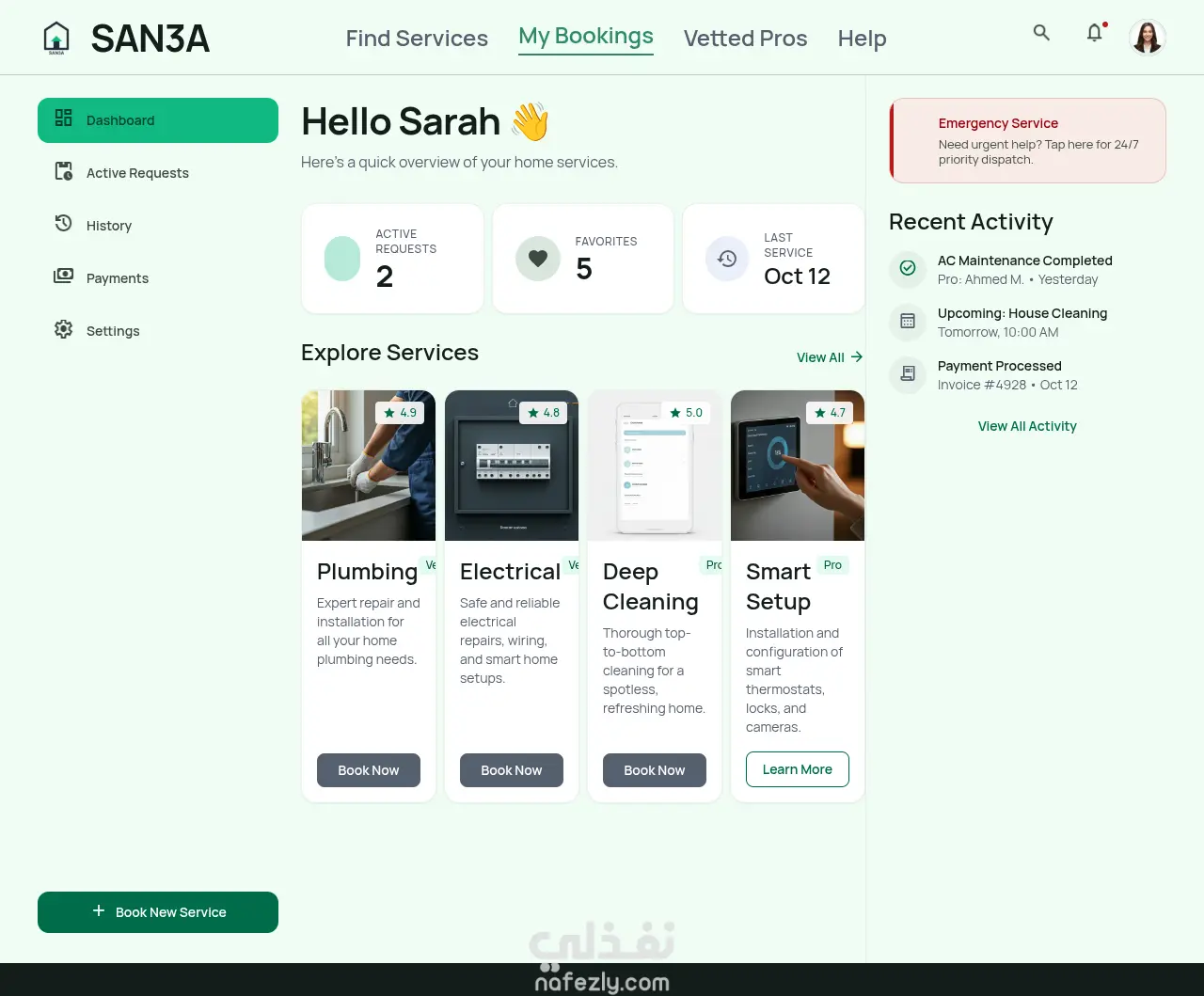Click the arrow beside View All
This screenshot has height=996, width=1204.
857,357
